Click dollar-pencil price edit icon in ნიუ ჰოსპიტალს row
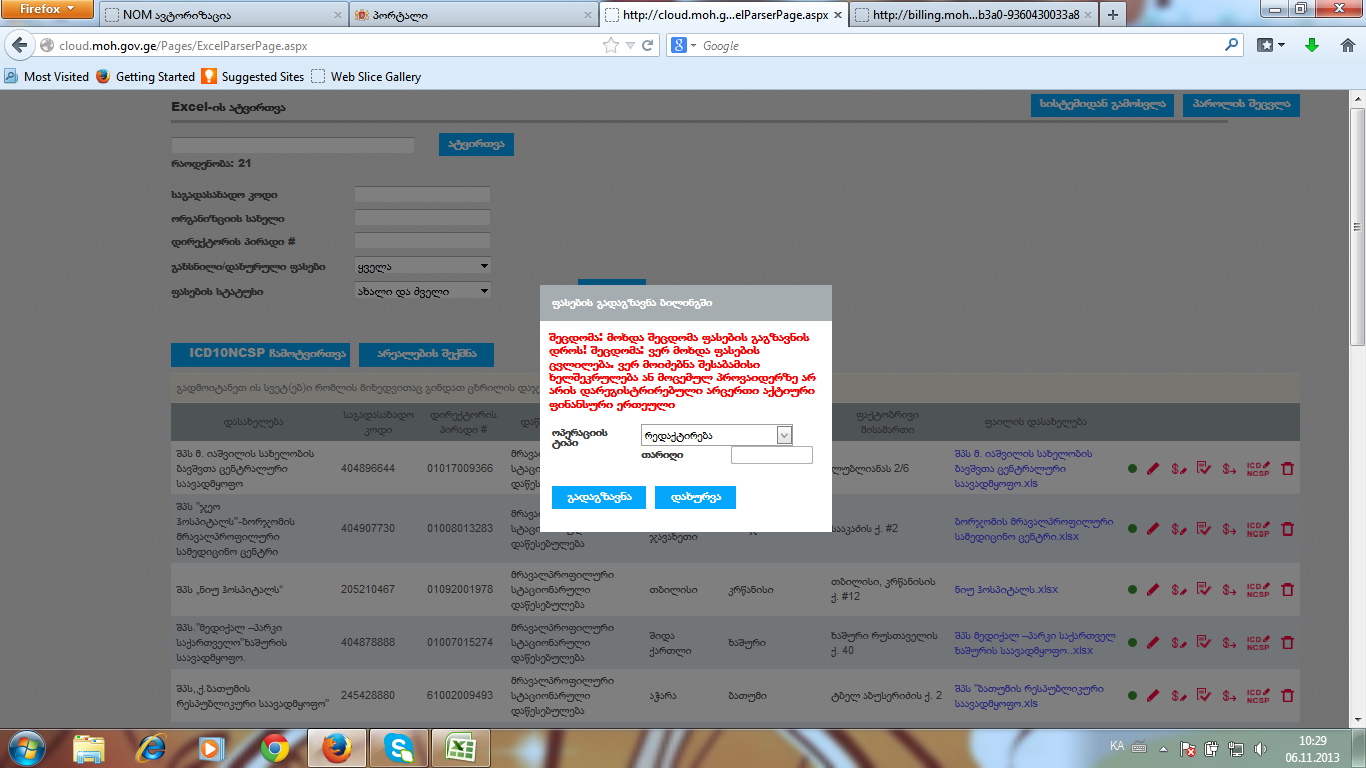Viewport: 1366px width, 768px height. pyautogui.click(x=1178, y=589)
